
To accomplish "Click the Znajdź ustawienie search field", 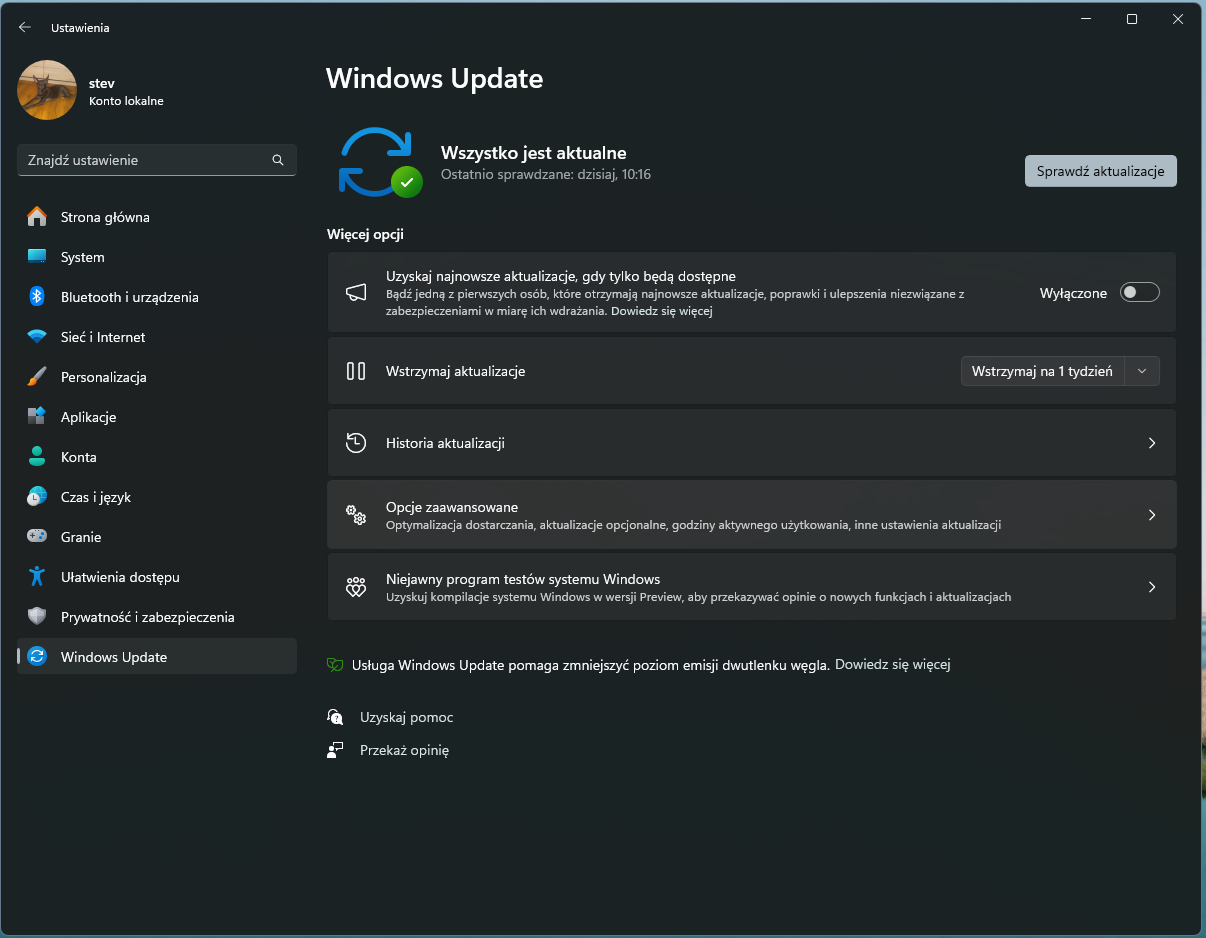I will [145, 160].
